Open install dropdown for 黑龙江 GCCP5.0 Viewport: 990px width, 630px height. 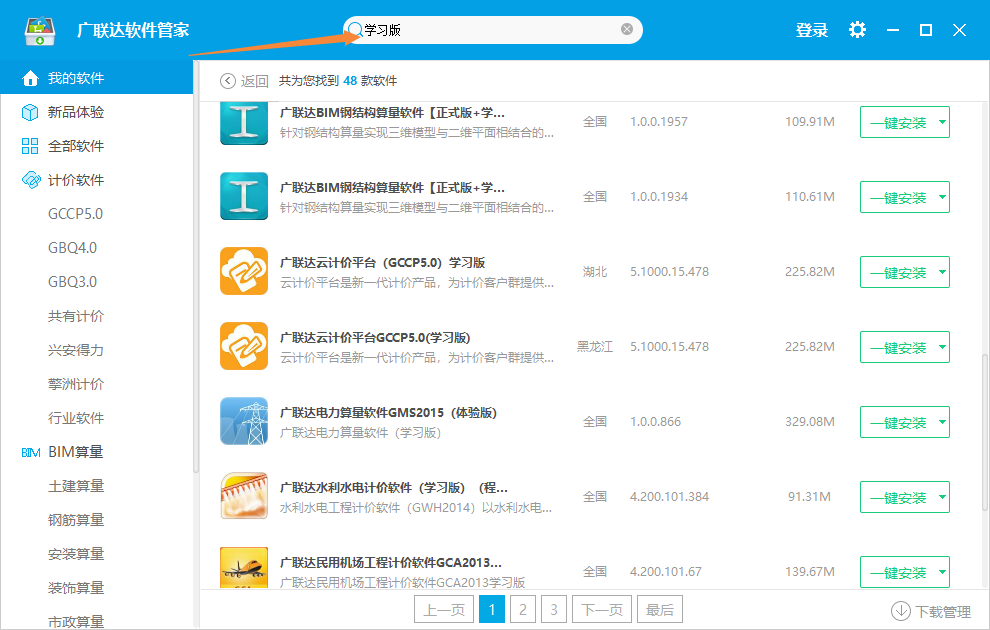click(942, 347)
